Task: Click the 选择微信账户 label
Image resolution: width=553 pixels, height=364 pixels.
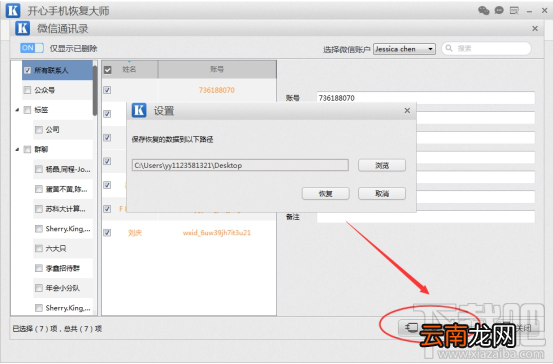Action: point(347,49)
